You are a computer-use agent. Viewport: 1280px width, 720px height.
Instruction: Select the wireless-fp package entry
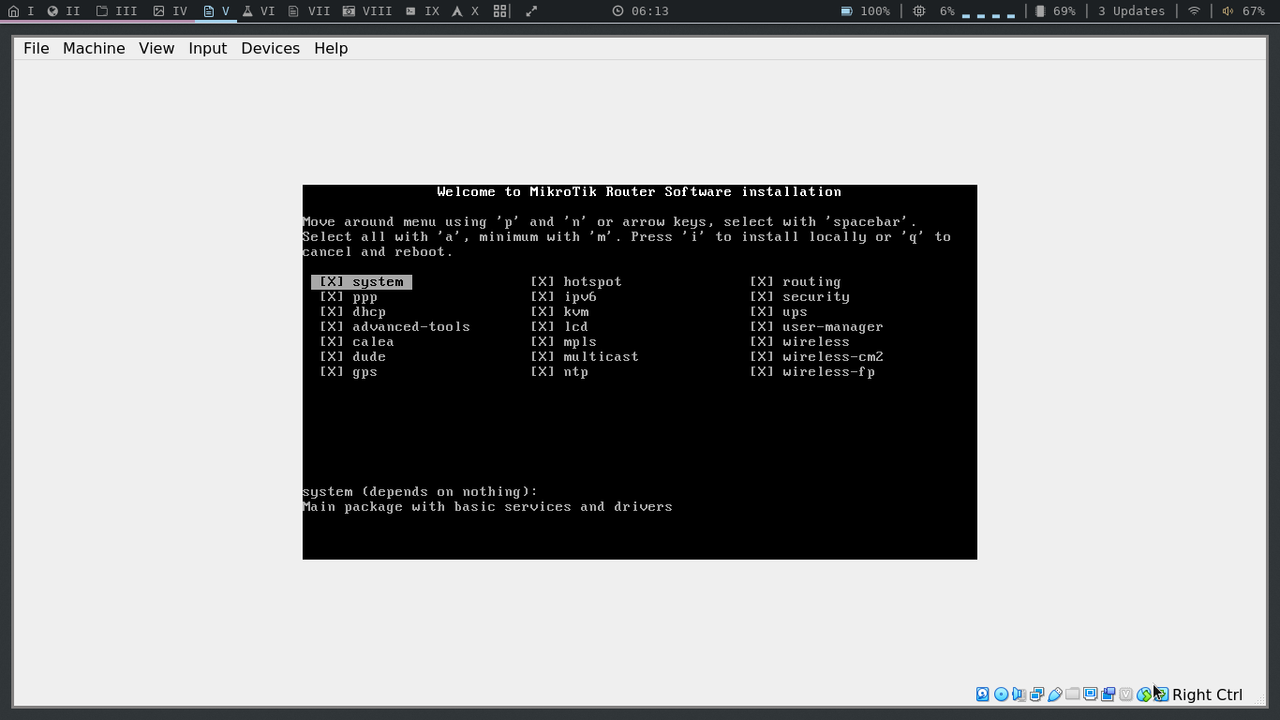(813, 372)
